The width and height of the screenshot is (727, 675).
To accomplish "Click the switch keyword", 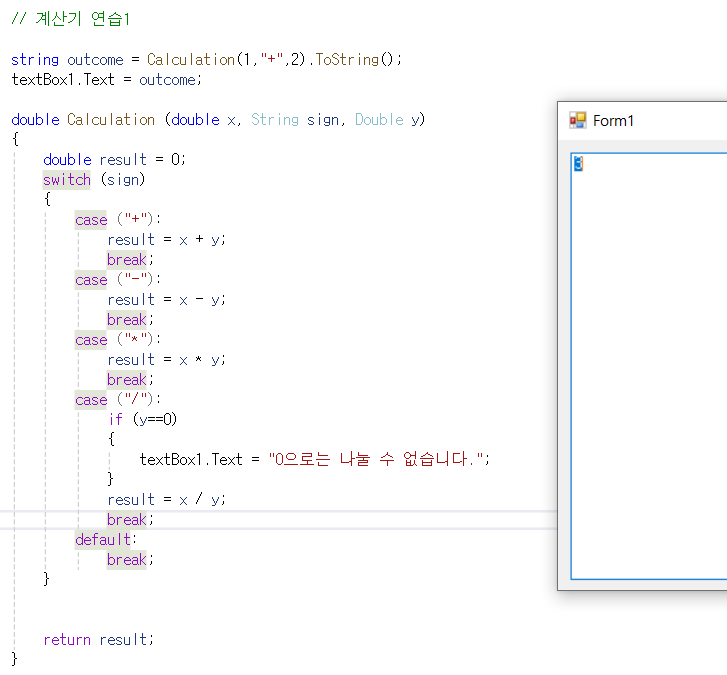I will (x=67, y=179).
